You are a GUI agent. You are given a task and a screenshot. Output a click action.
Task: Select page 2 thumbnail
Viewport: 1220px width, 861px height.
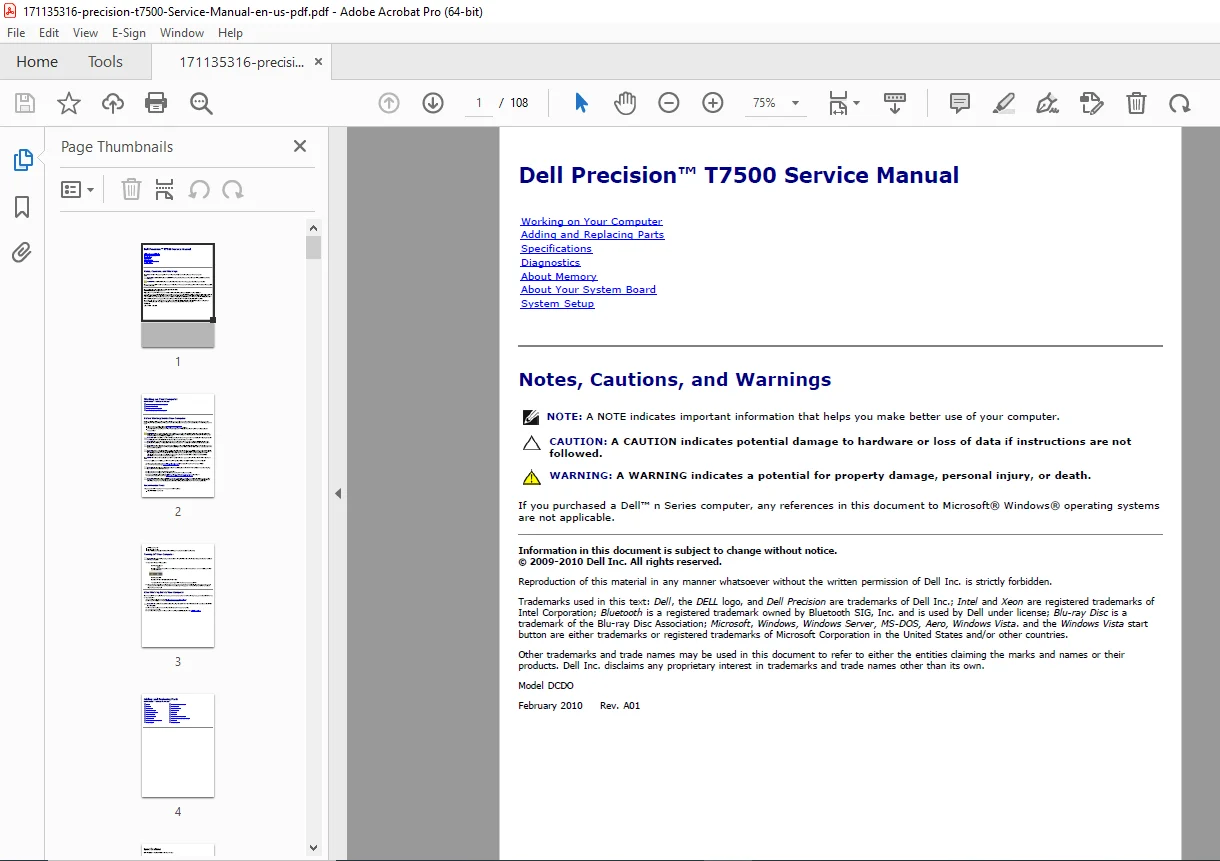[178, 445]
